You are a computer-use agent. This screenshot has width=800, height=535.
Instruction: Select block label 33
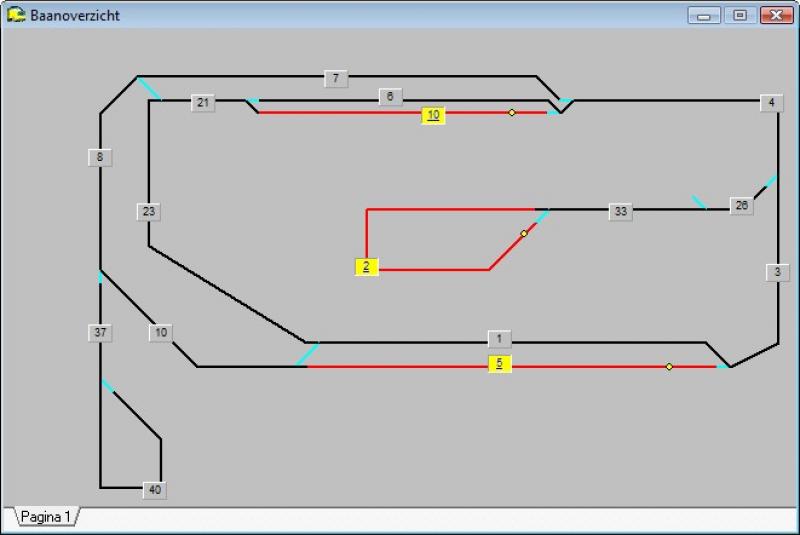(620, 211)
